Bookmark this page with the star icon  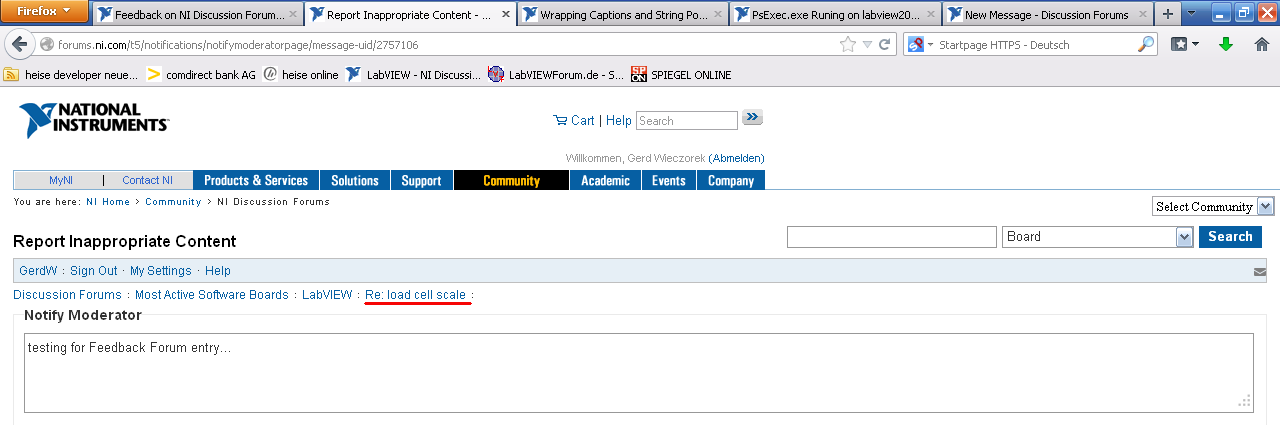pos(848,45)
